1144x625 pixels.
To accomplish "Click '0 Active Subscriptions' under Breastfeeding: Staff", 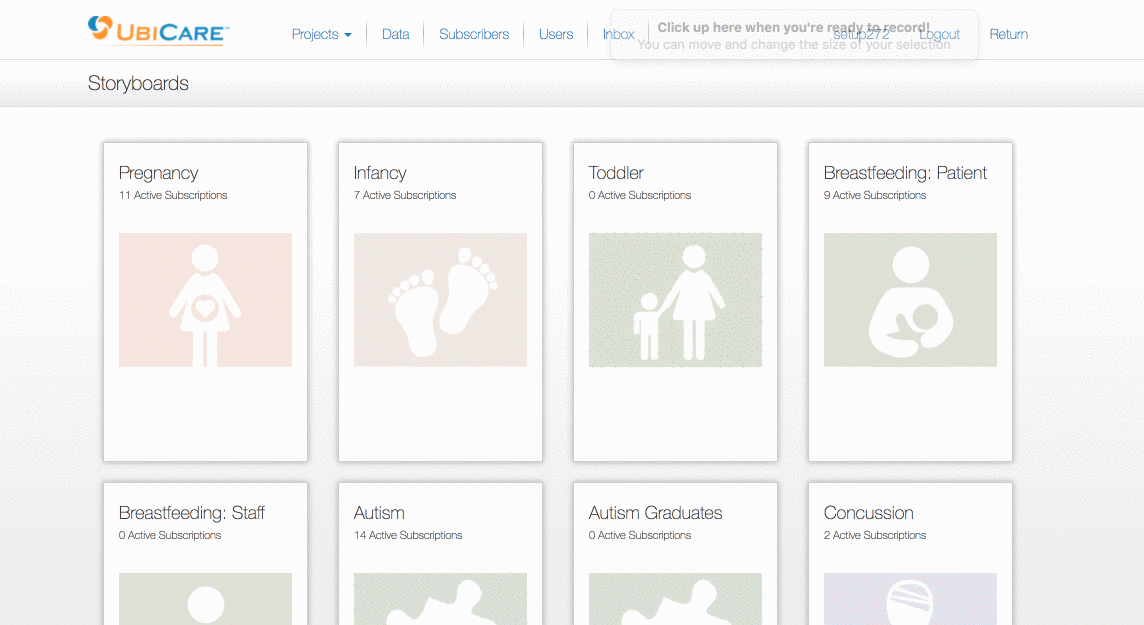I will coord(170,535).
